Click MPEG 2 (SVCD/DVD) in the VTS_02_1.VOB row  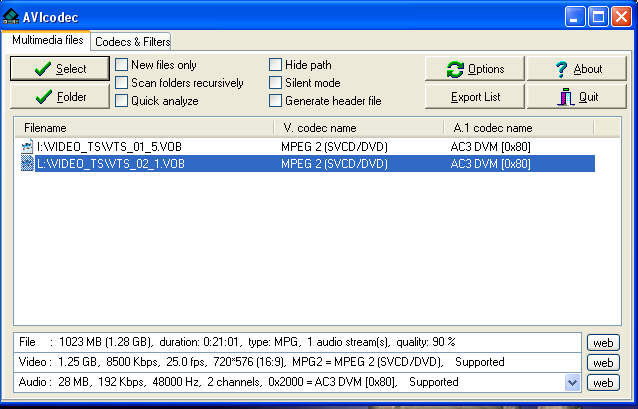tap(334, 164)
